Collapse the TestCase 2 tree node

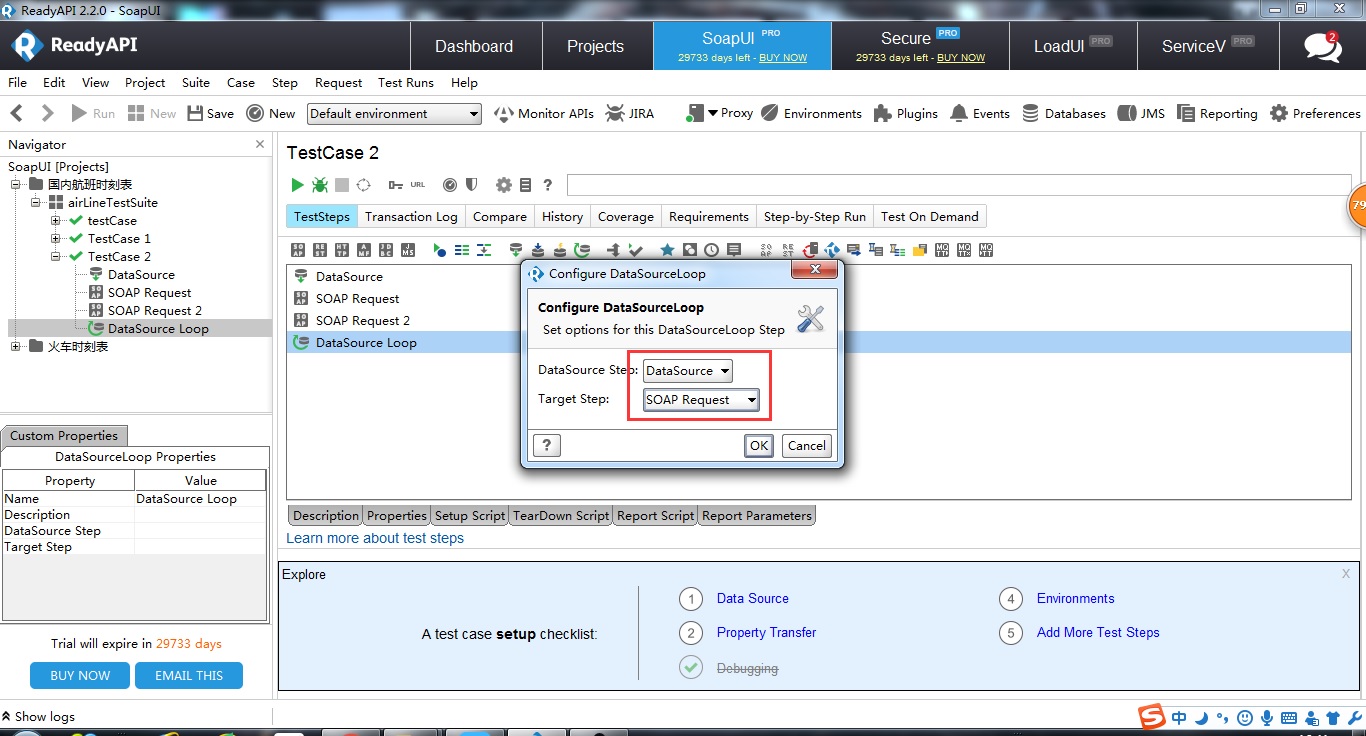tap(56, 257)
